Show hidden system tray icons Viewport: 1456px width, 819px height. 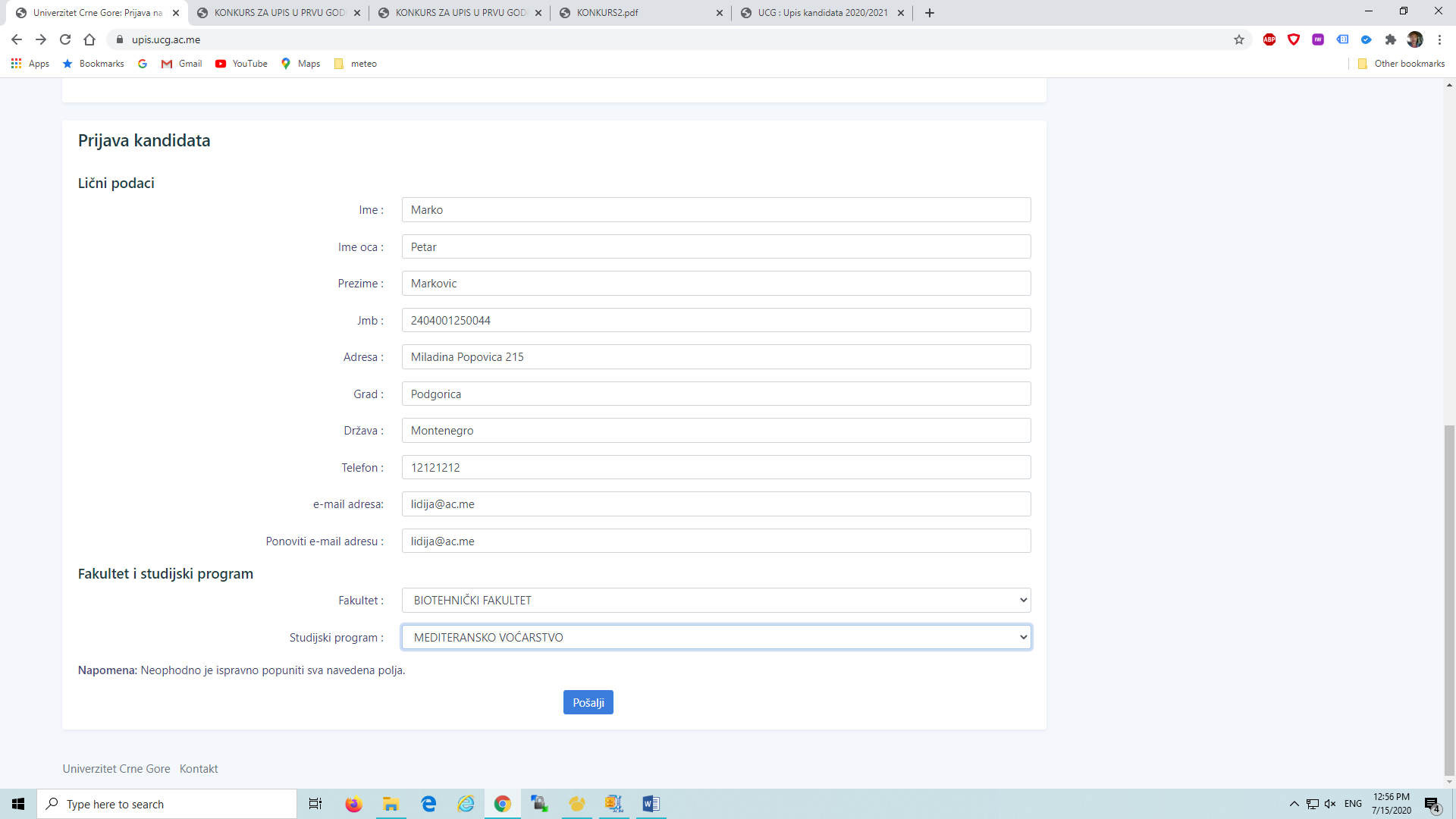1294,804
